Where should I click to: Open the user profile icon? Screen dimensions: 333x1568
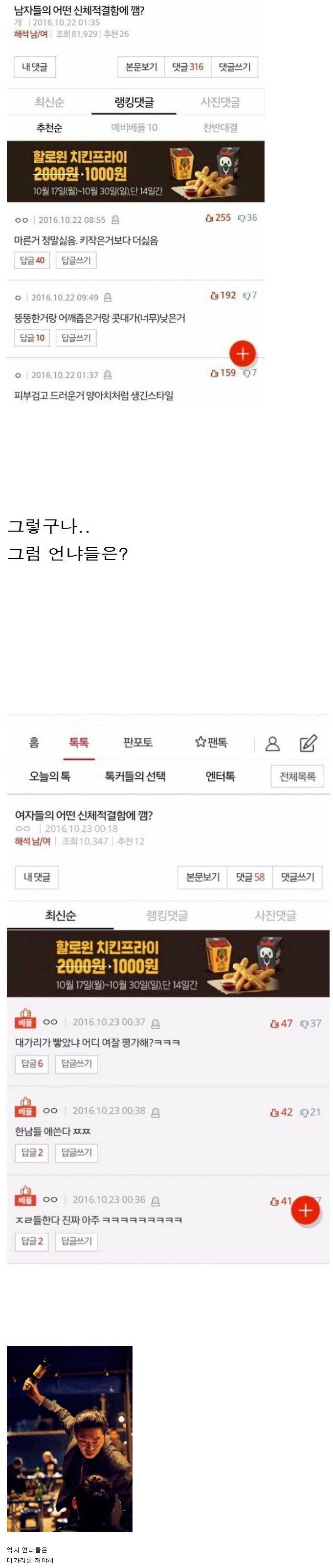[272, 743]
